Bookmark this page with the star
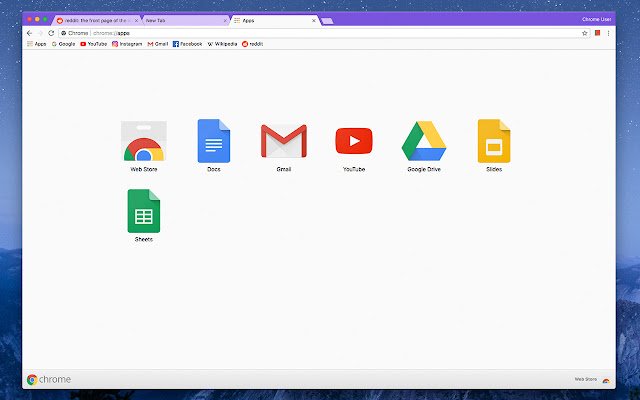 (x=584, y=33)
